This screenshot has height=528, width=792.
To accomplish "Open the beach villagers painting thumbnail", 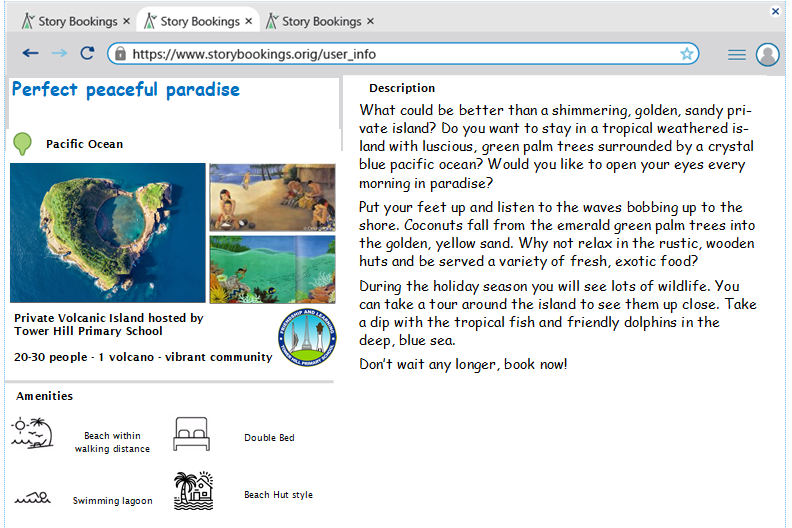I will pyautogui.click(x=272, y=197).
